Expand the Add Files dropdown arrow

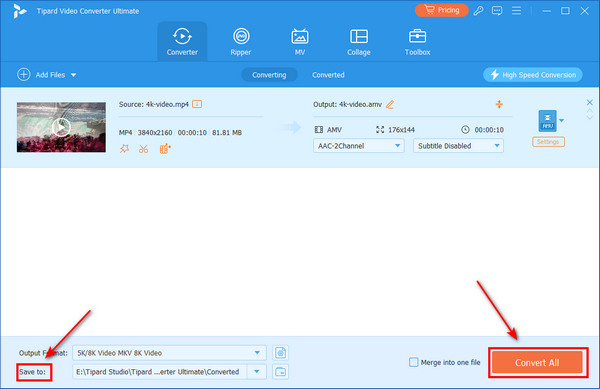pos(73,75)
